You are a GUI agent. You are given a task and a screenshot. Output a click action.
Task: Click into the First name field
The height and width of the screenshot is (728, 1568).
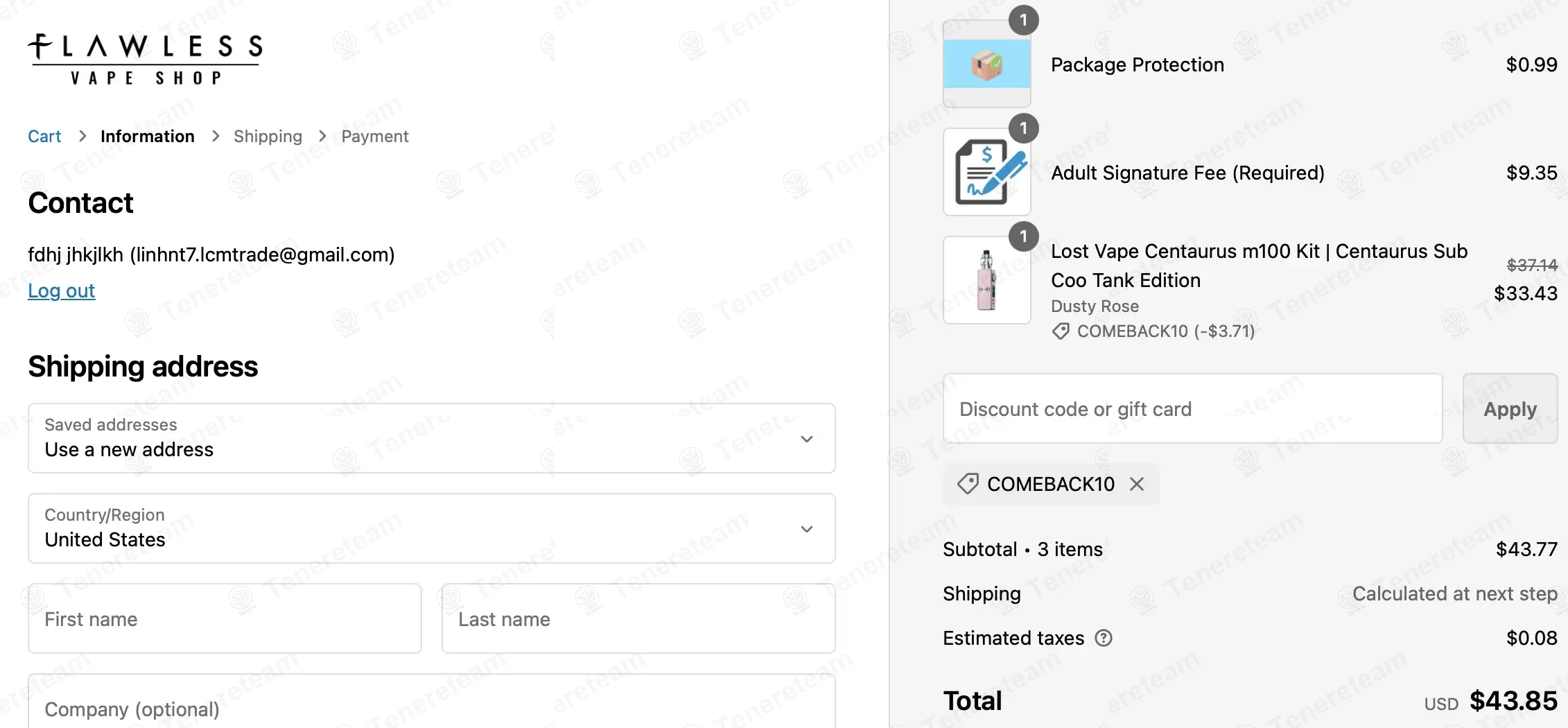225,618
